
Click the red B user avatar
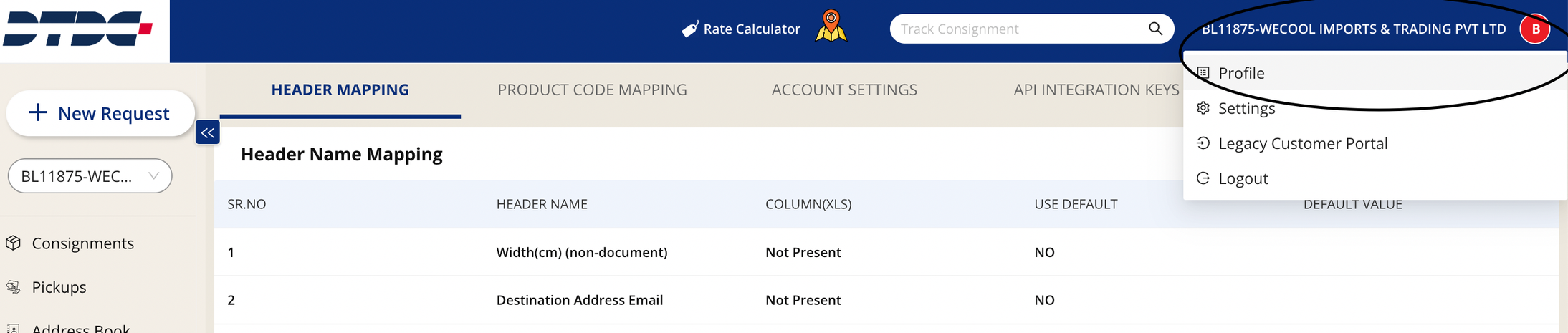click(x=1535, y=29)
